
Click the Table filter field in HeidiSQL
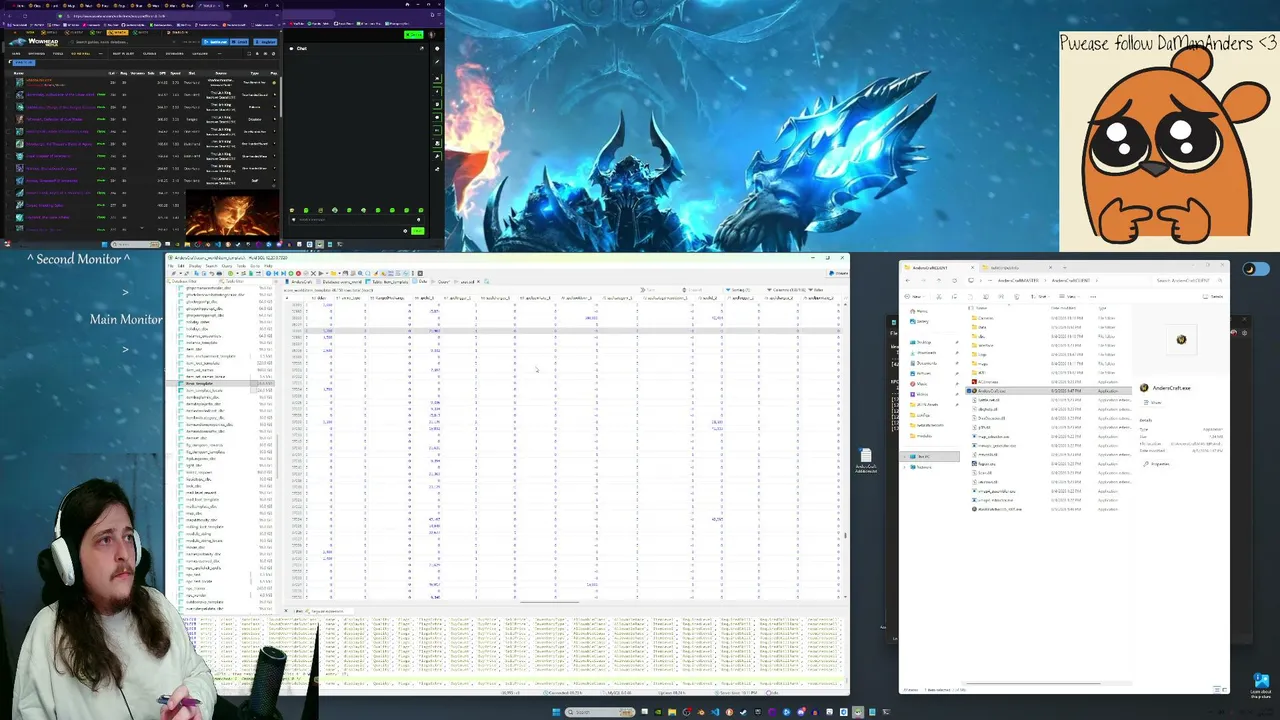click(248, 281)
